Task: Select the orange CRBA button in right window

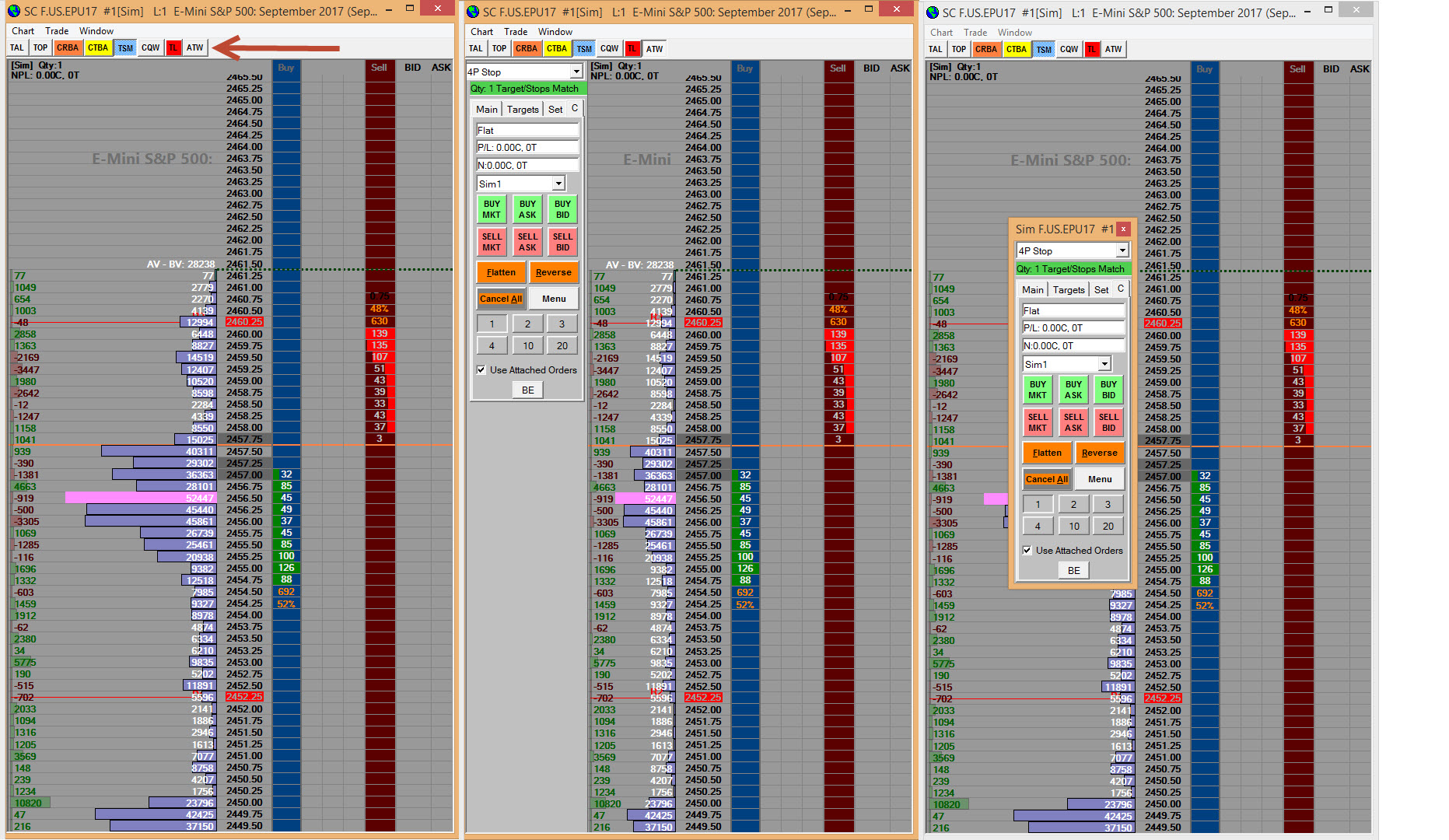Action: [x=986, y=50]
